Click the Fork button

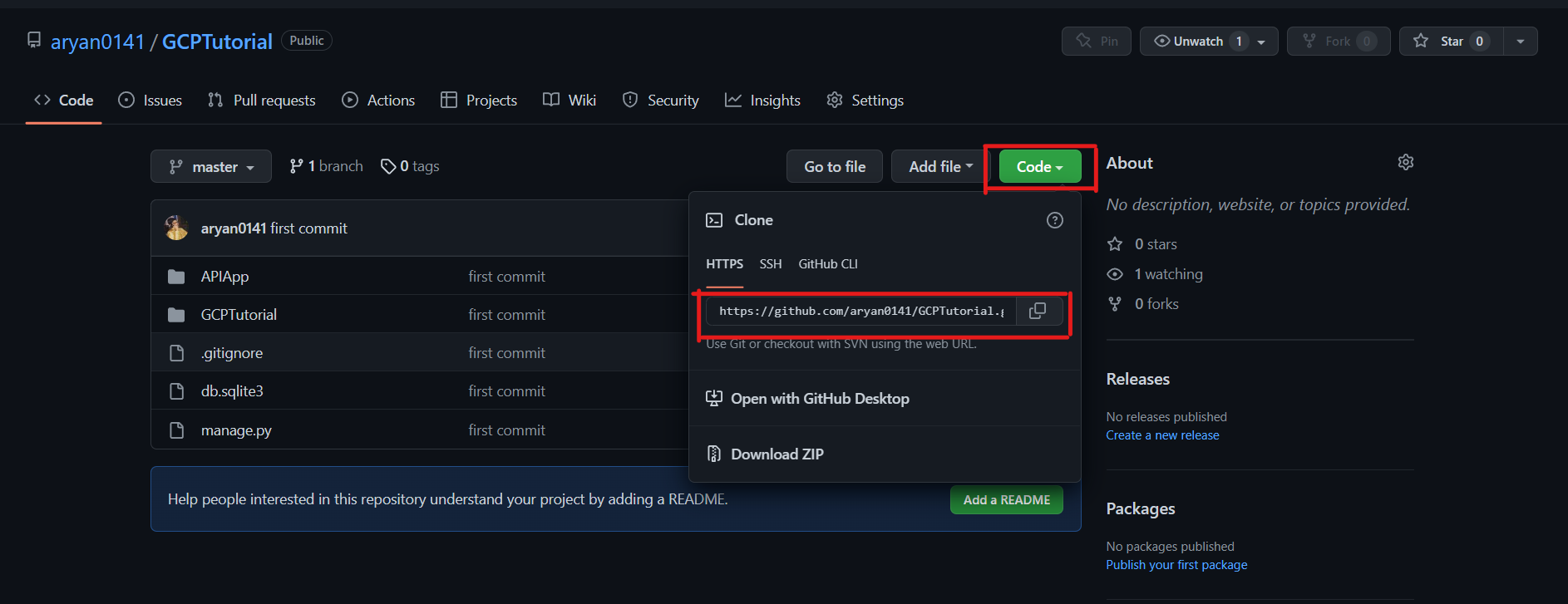point(1338,41)
